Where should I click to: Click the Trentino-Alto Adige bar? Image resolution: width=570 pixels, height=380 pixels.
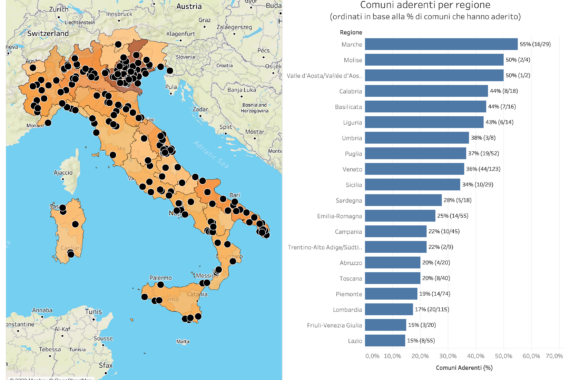point(396,247)
